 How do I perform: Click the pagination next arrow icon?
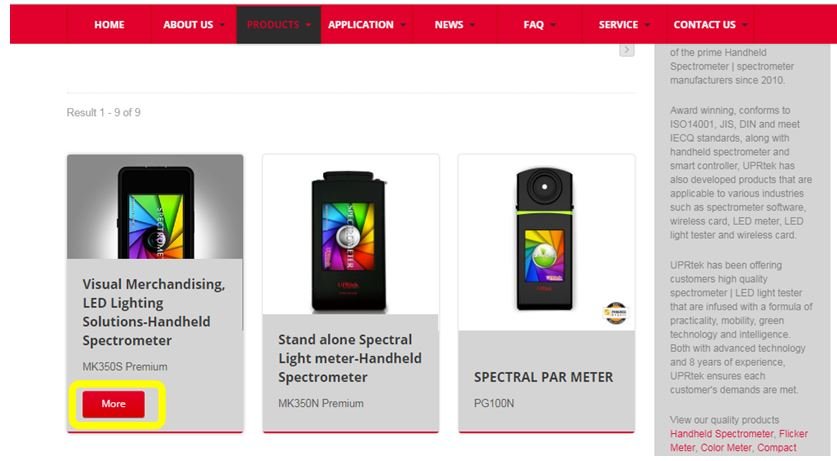[x=627, y=50]
